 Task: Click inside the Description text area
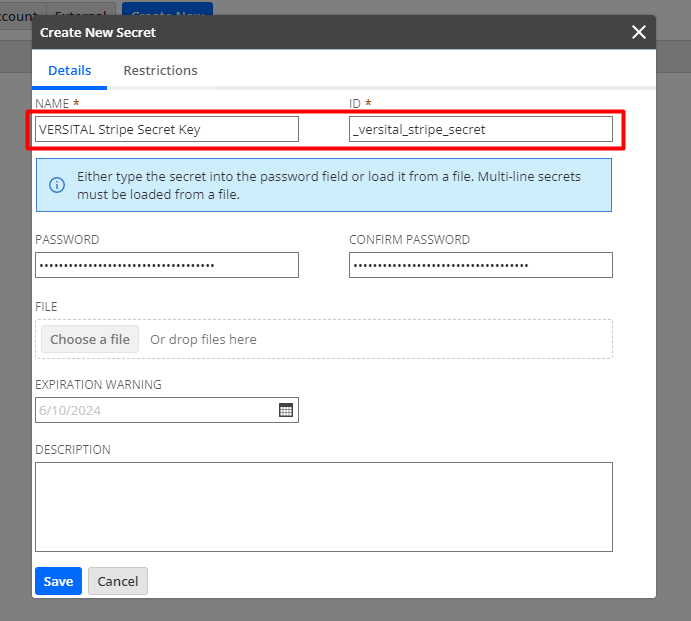tap(323, 506)
